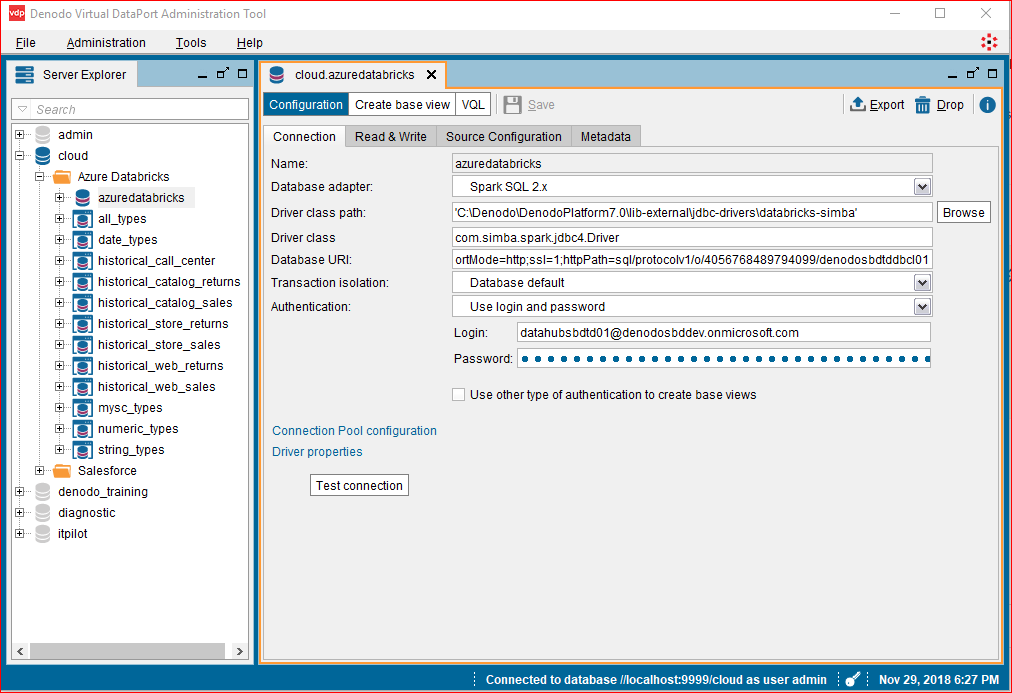Click the admin database icon
The height and width of the screenshot is (693, 1012).
[43, 135]
